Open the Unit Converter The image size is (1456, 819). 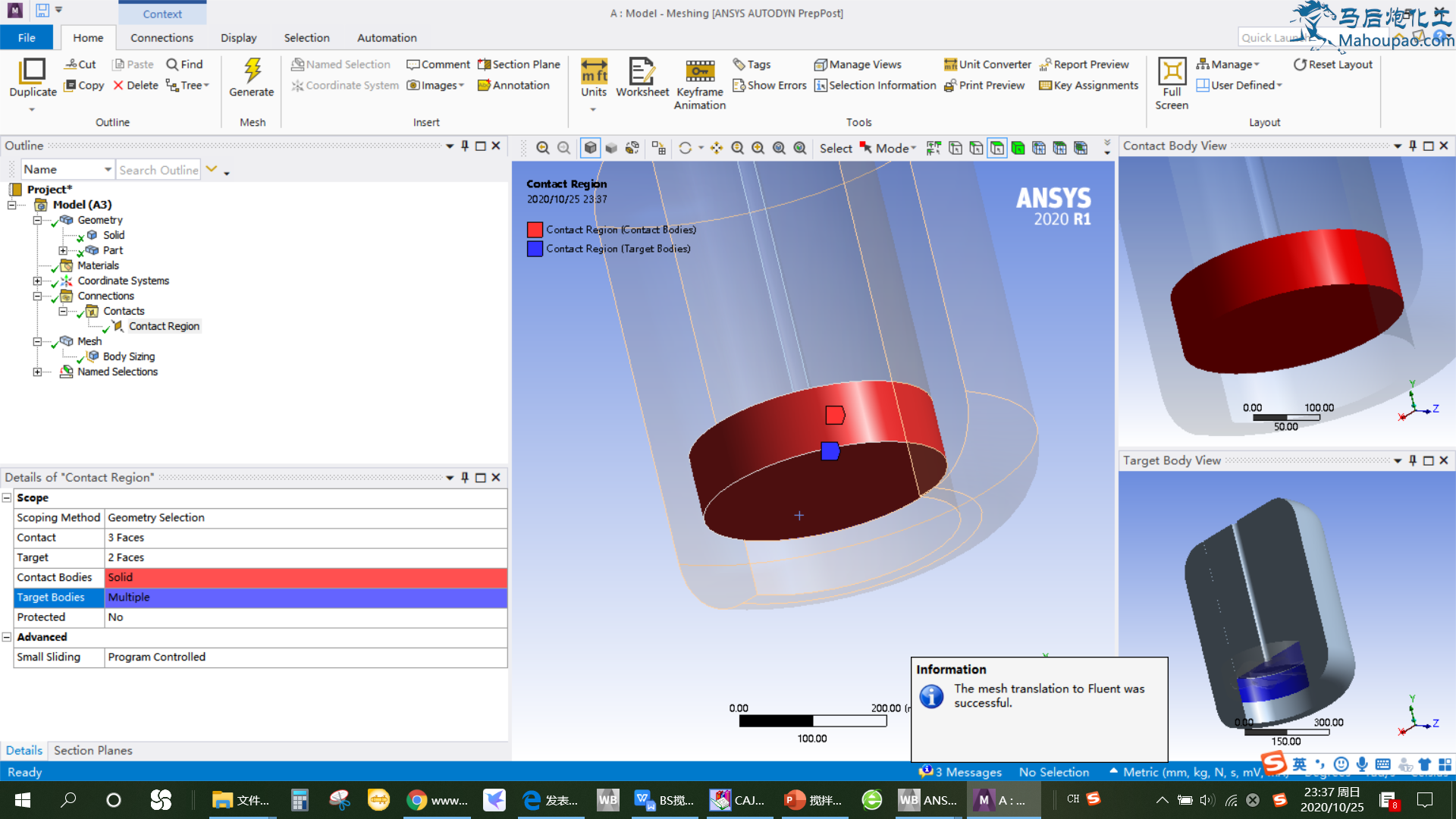(x=987, y=64)
